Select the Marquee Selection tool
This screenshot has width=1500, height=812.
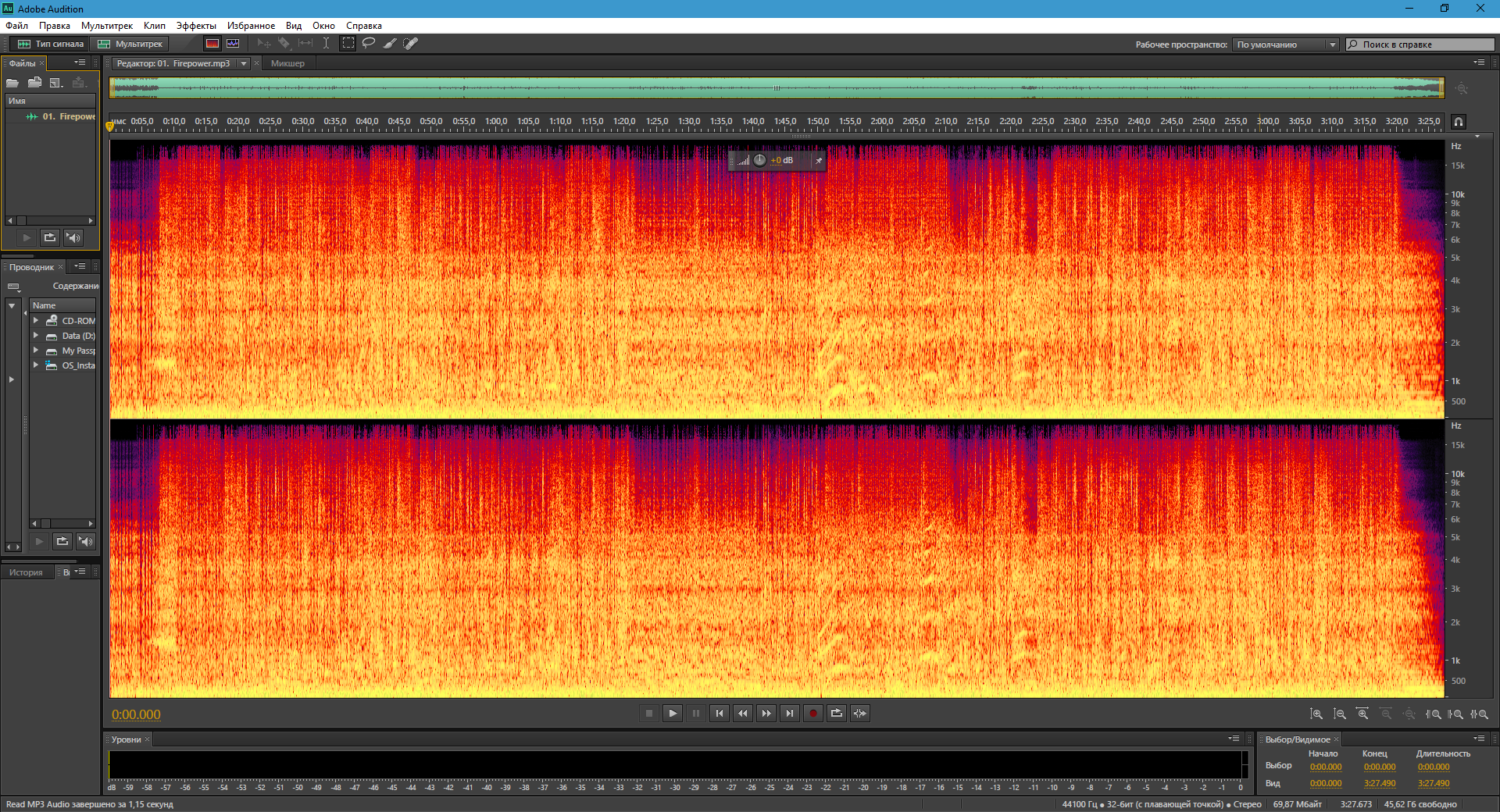coord(348,44)
